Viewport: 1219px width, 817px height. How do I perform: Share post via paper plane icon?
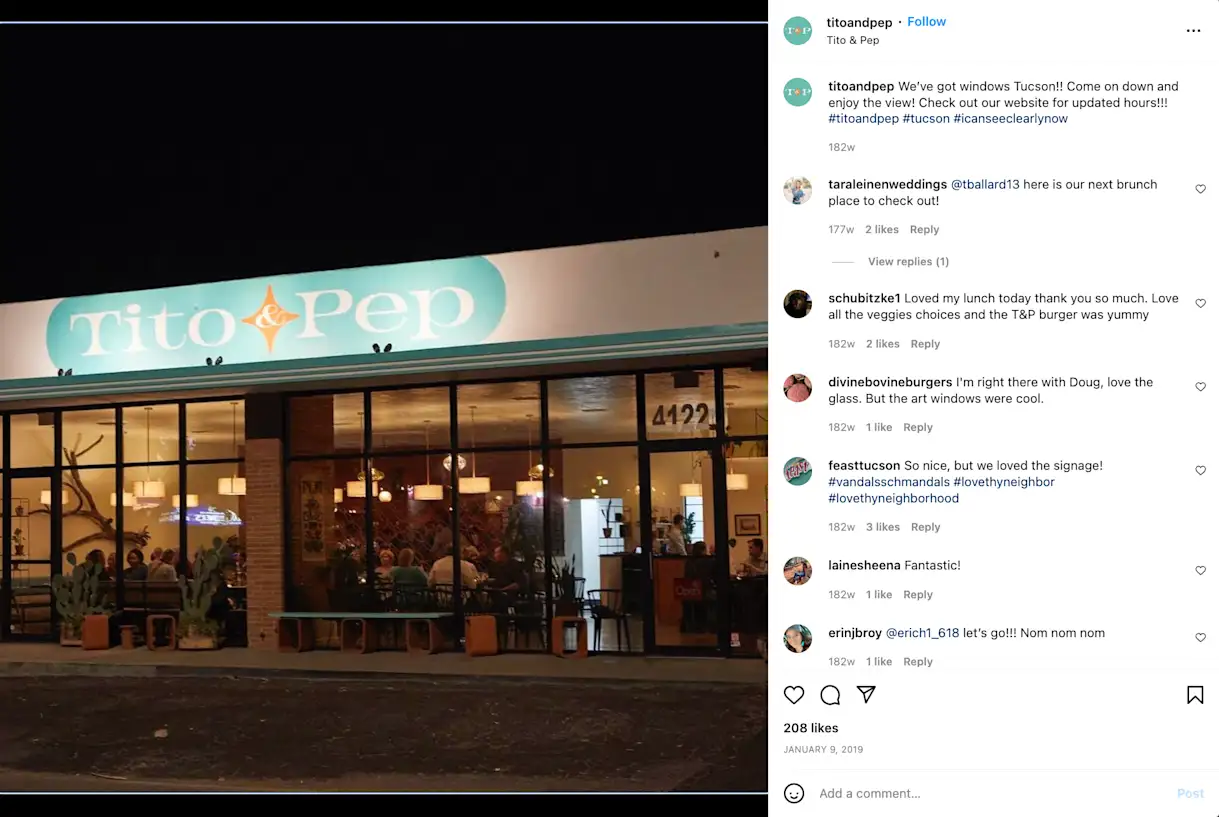tap(867, 695)
